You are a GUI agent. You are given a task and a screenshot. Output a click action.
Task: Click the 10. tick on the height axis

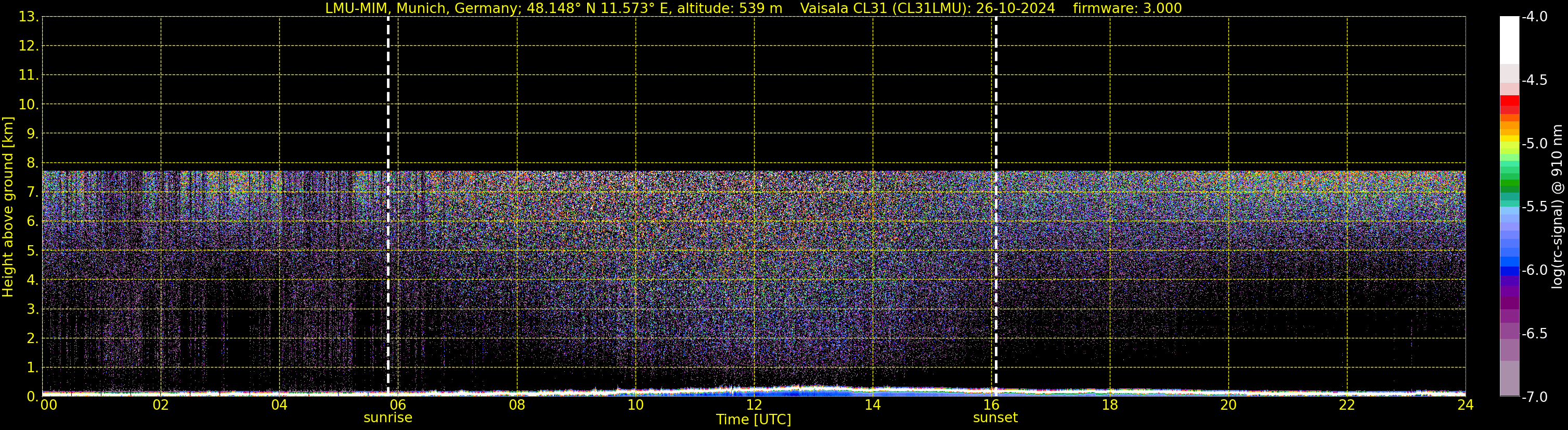coord(29,105)
